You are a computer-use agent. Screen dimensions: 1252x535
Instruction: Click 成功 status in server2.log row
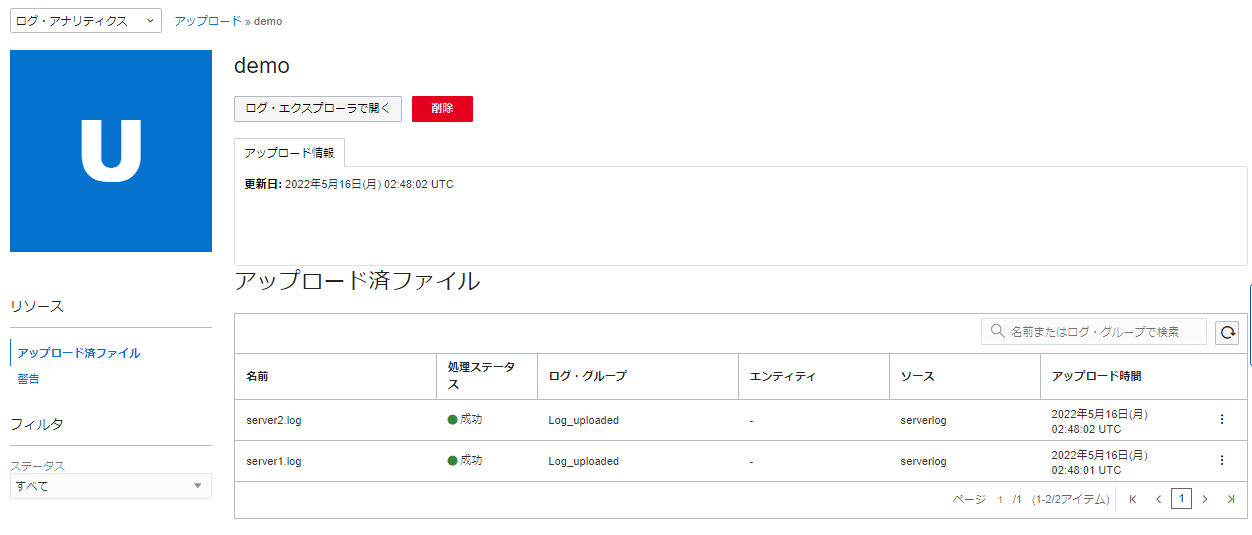click(465, 419)
